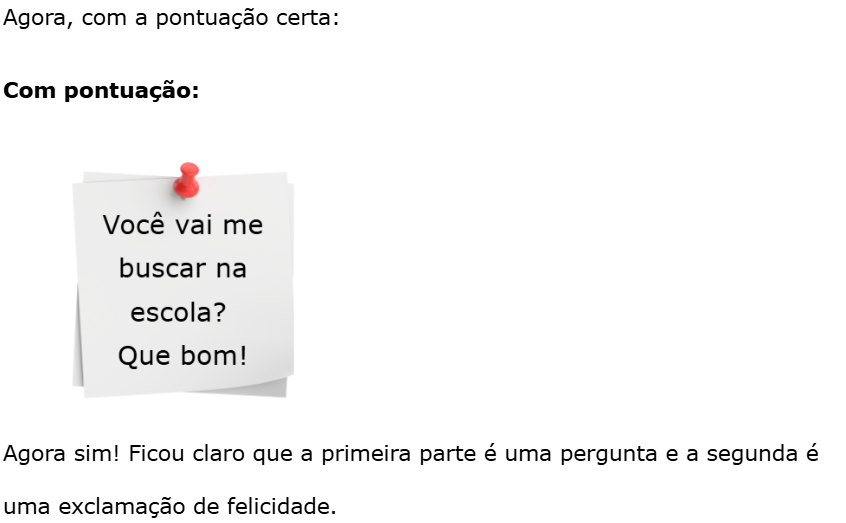Click the word 'Você' on the note
The height and width of the screenshot is (523, 846).
pos(134,225)
